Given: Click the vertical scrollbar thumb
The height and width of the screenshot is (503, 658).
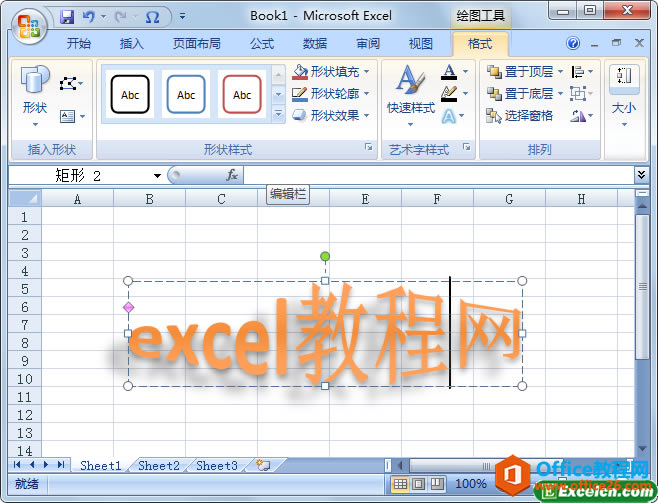Looking at the screenshot, I should pos(642,287).
